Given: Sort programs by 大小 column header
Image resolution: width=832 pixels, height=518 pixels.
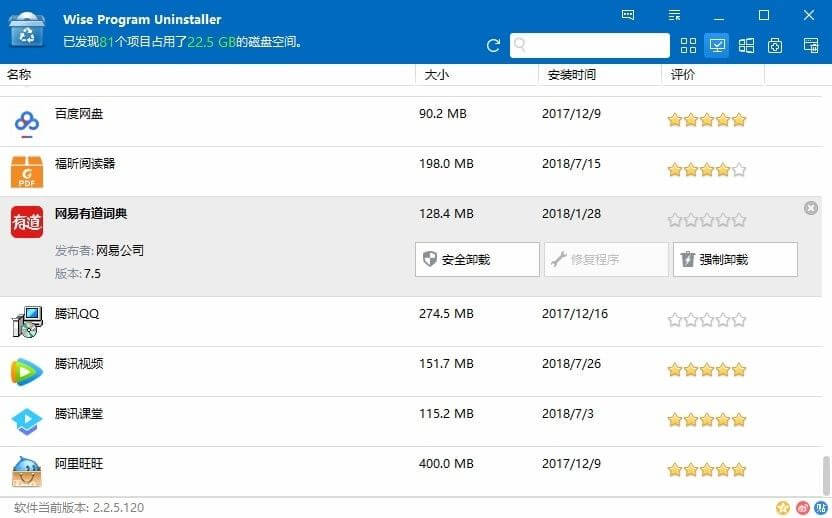Looking at the screenshot, I should [x=437, y=75].
